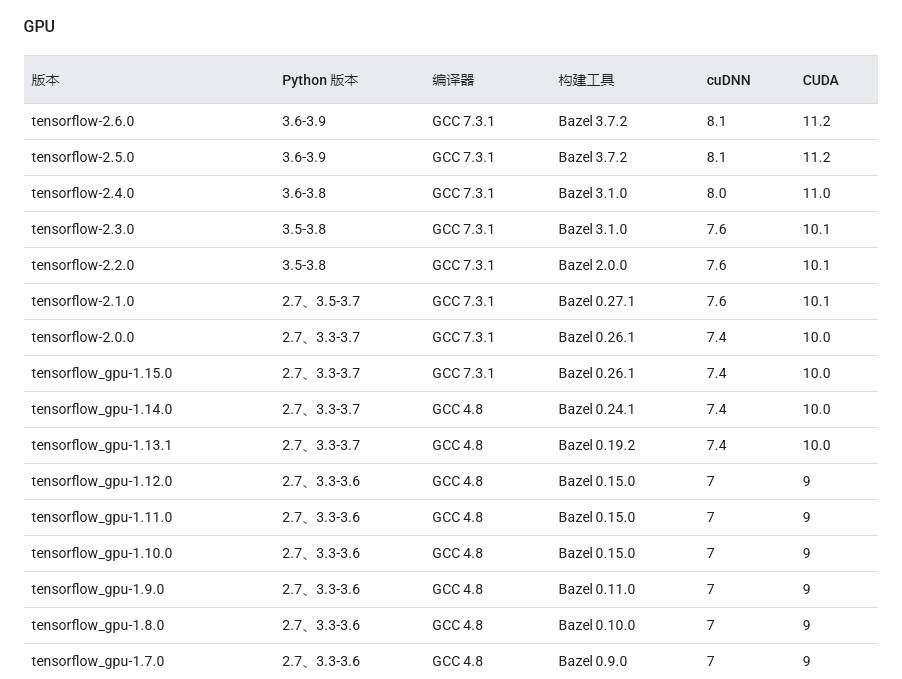Click the Bazel 0.24.1 cell

tap(597, 409)
